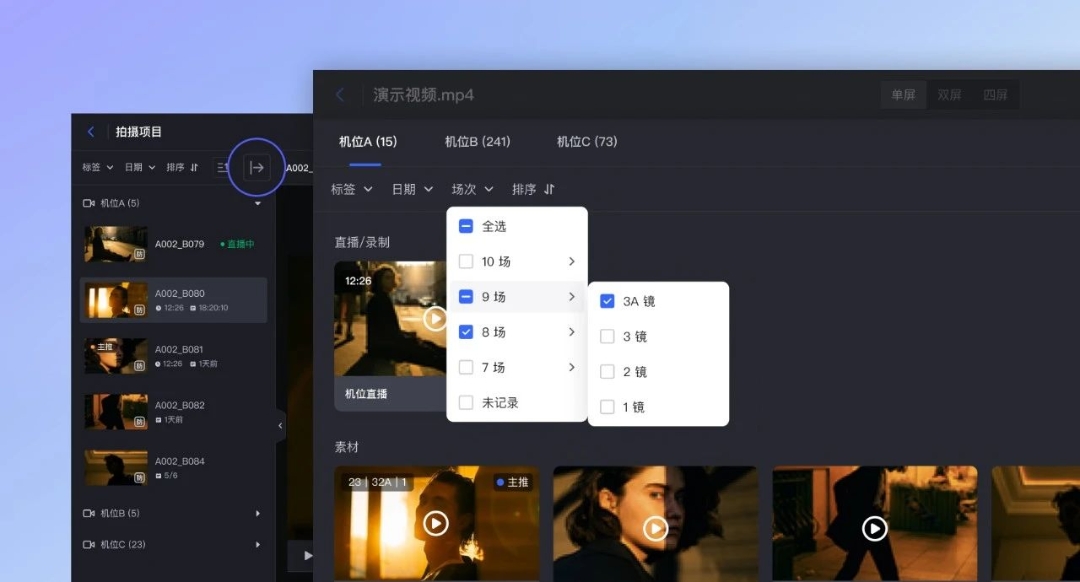Select 四屏 four-screen layout
This screenshot has height=582, width=1080.
(x=995, y=95)
